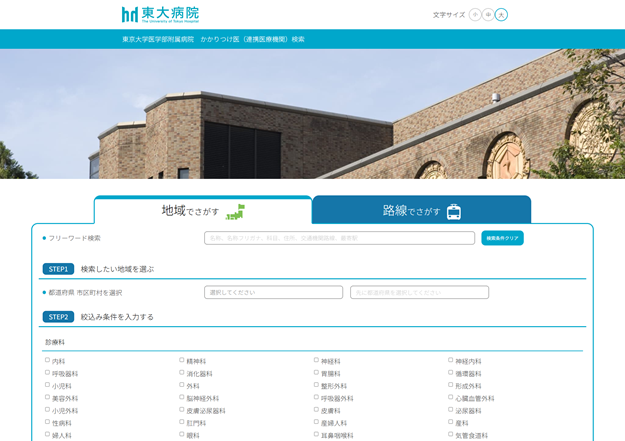Click the 東大病院 hospital logo
The width and height of the screenshot is (625, 441).
[x=160, y=14]
